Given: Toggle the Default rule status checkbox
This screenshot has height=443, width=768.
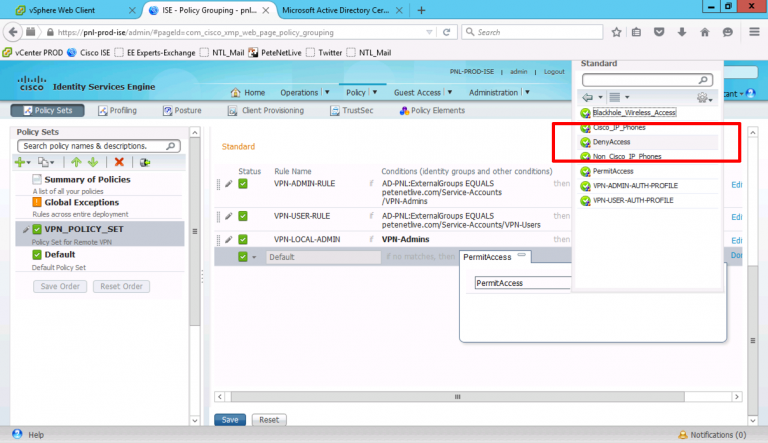Looking at the screenshot, I should click(x=243, y=257).
